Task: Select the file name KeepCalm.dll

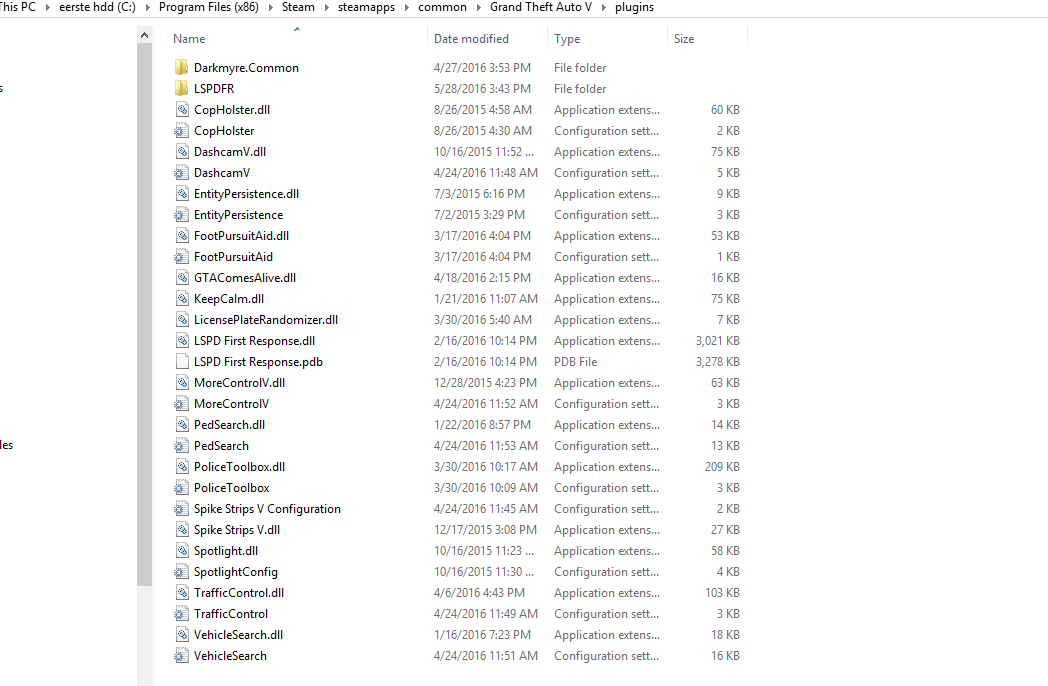Action: [229, 298]
